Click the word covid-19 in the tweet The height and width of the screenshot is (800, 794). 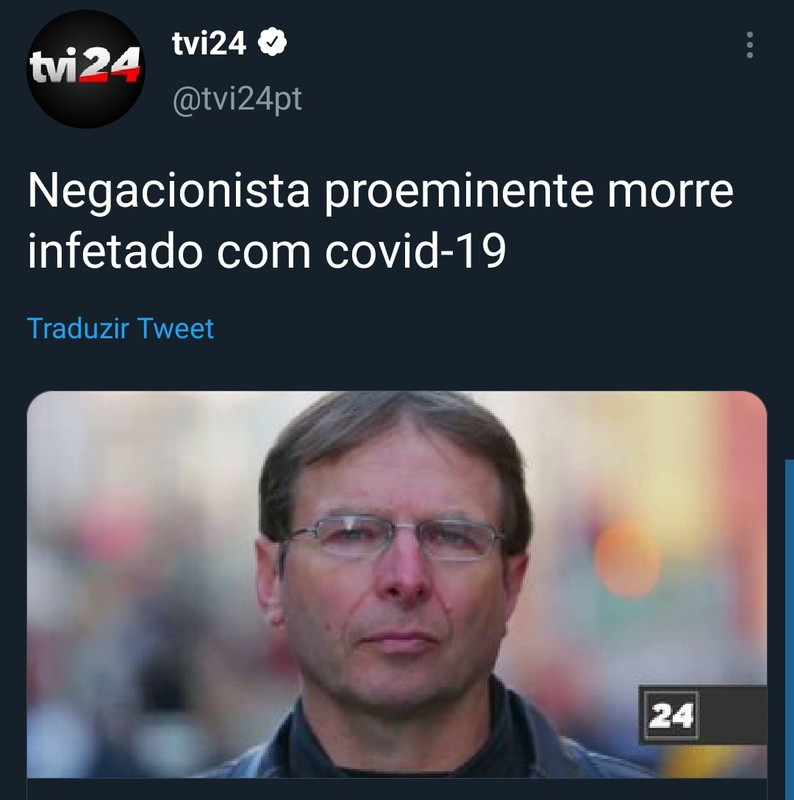click(415, 251)
